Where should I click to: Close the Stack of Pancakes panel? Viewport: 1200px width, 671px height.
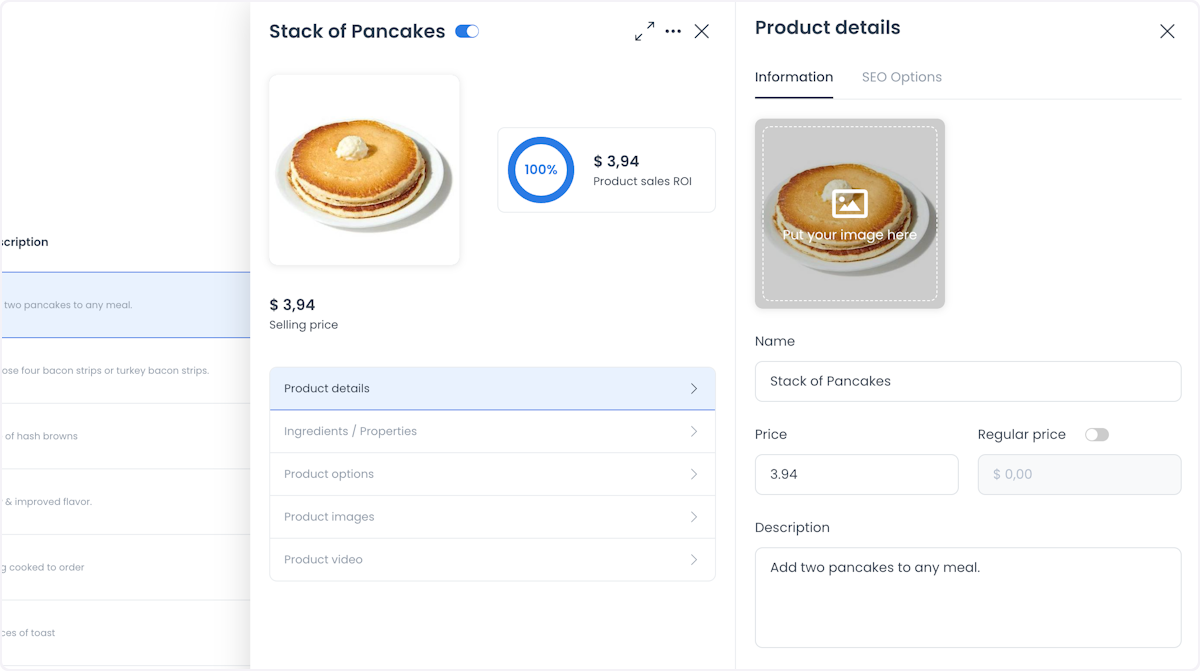click(702, 31)
